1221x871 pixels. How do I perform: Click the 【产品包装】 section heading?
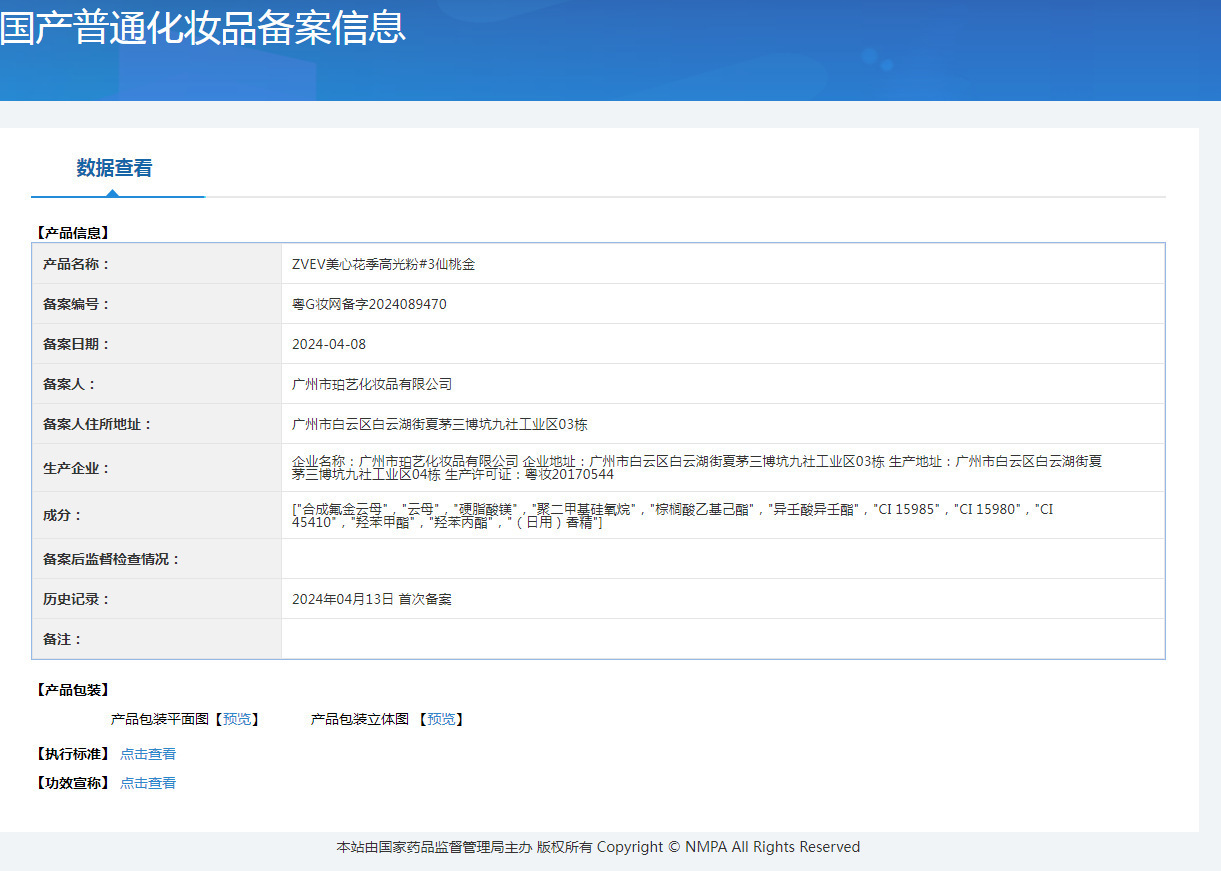[x=72, y=690]
